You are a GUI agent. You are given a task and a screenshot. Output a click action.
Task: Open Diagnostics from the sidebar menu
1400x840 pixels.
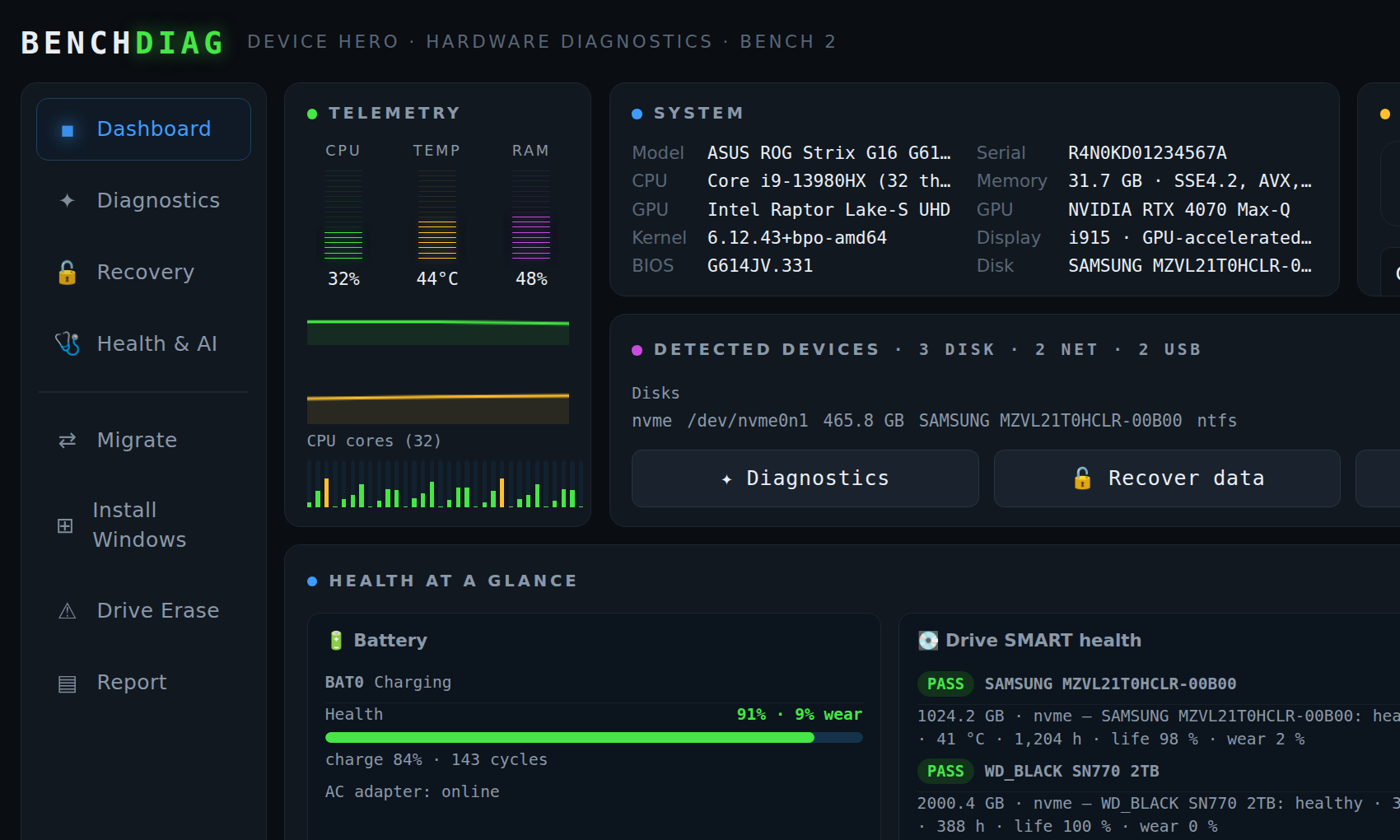click(144, 201)
